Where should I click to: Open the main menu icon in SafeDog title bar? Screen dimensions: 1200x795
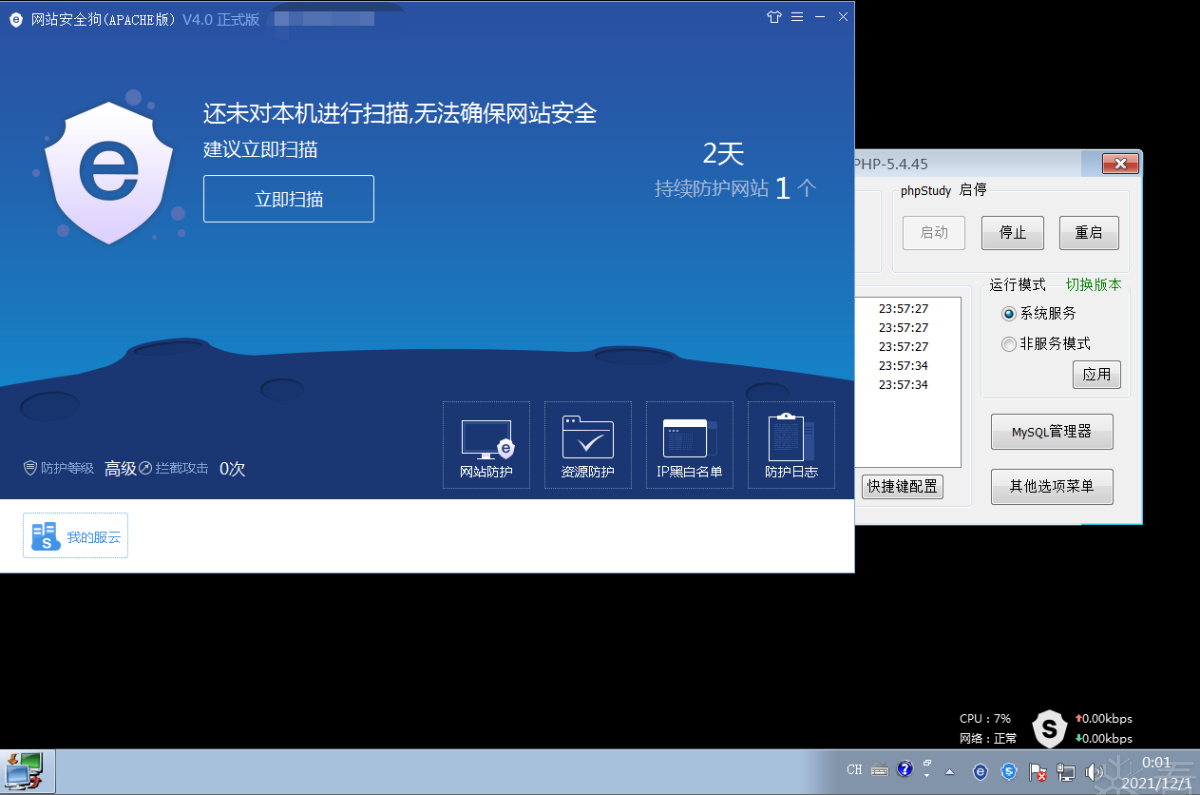(x=797, y=17)
